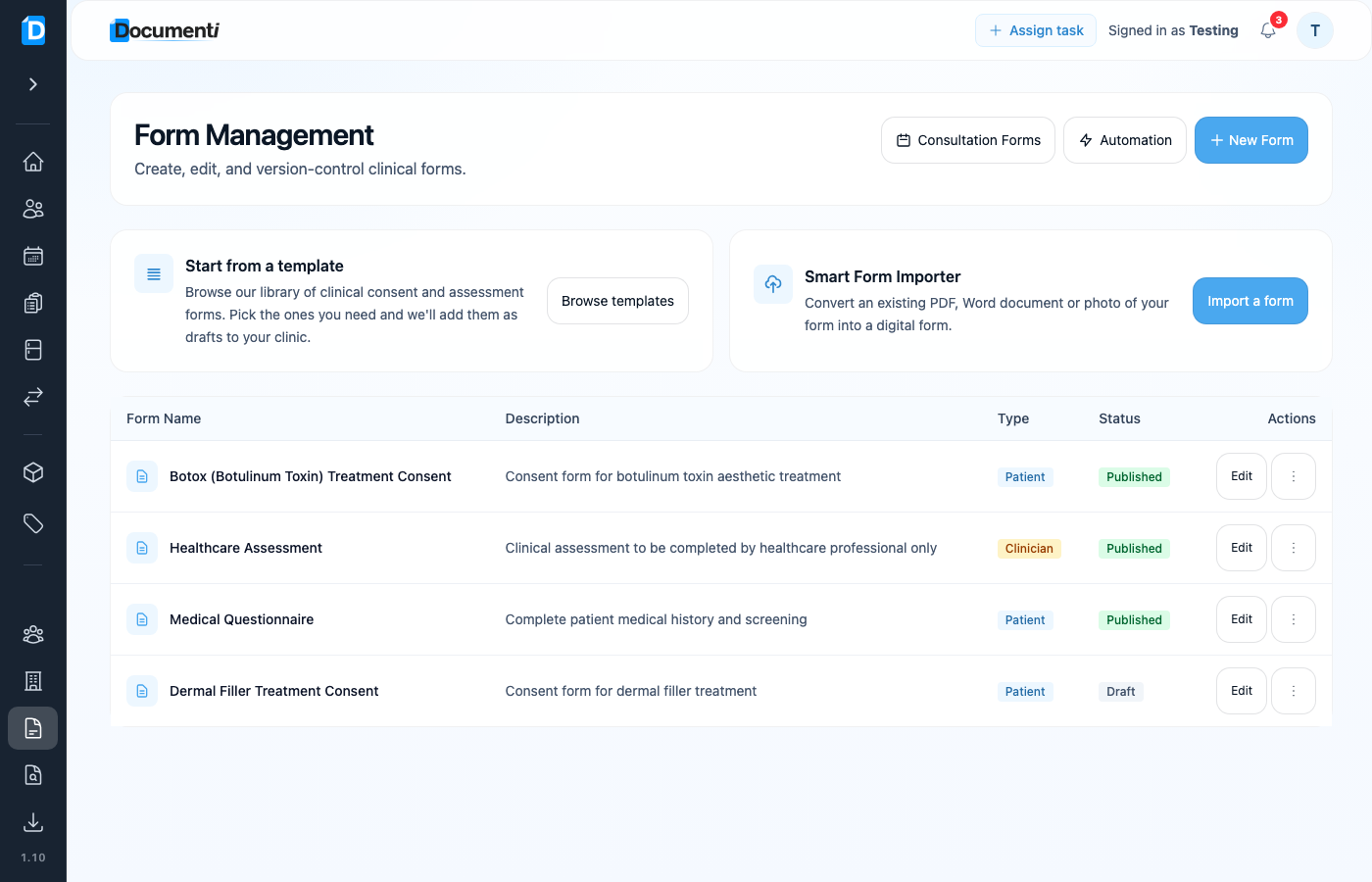
Task: Click the Draft status badge on Dermal Filler
Action: point(1120,692)
